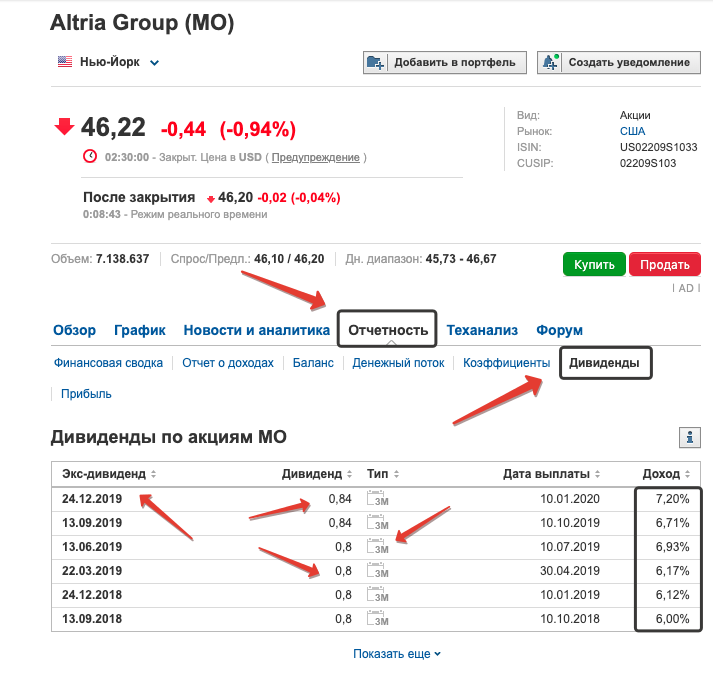
Task: Click the payment date 10.10.2018
Action: [x=570, y=619]
